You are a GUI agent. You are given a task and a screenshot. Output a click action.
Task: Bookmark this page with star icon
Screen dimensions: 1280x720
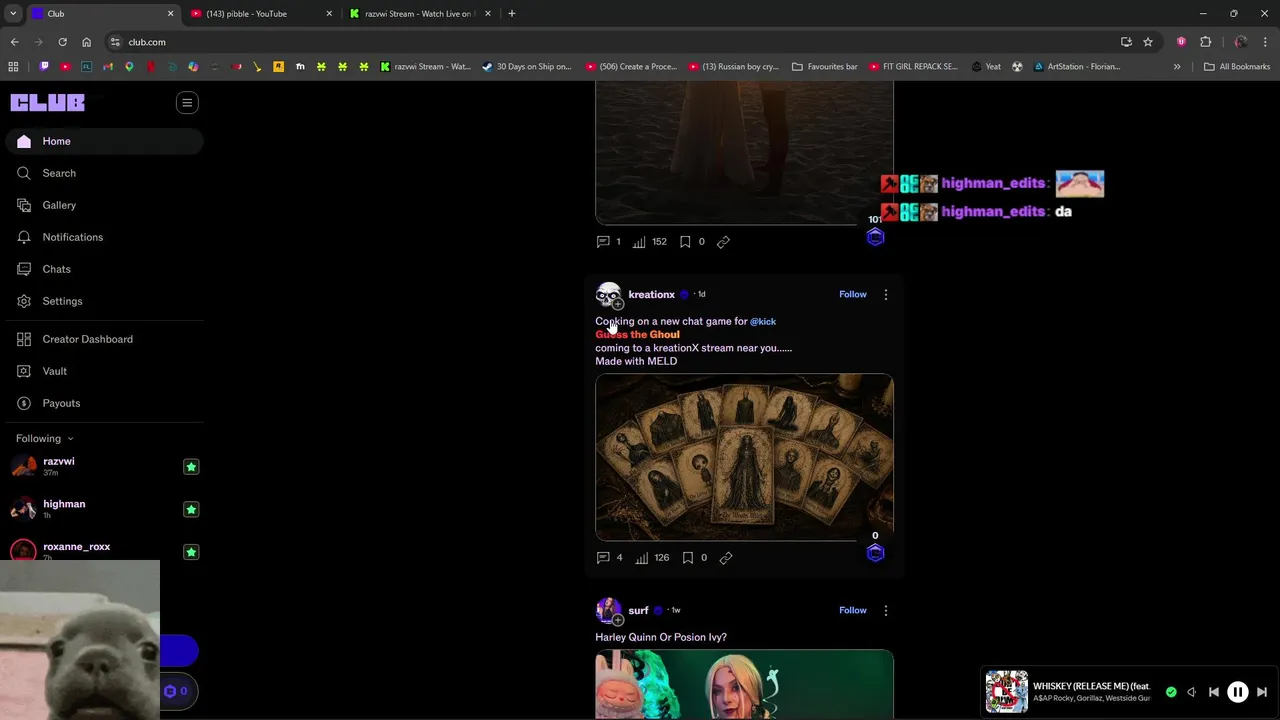[x=1148, y=42]
